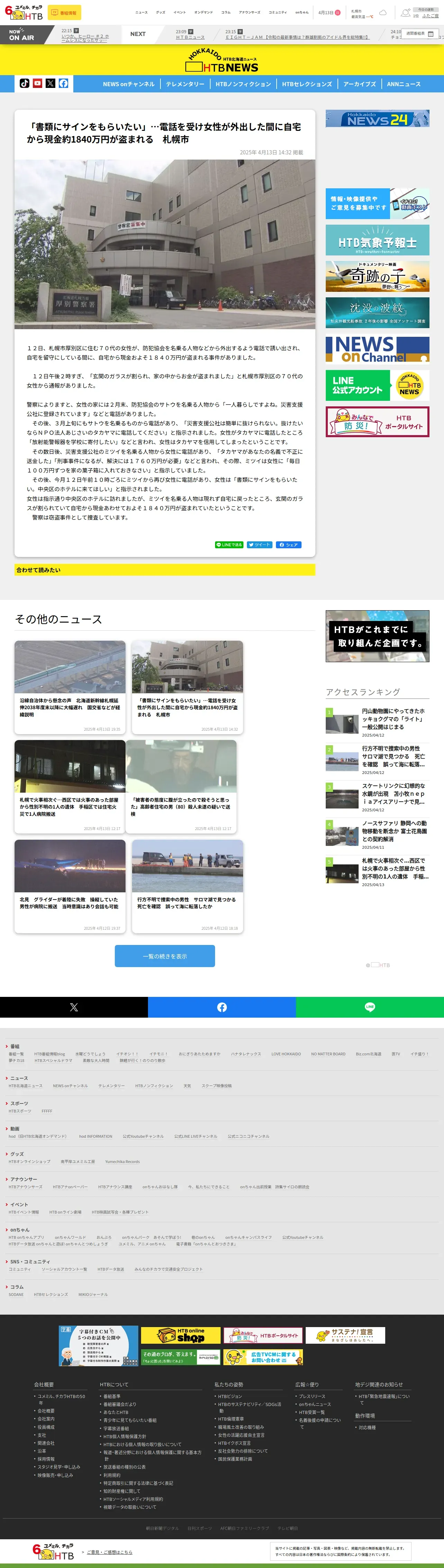The image size is (444, 1568).
Task: Share the article via LINEで送る
Action: pos(229,545)
